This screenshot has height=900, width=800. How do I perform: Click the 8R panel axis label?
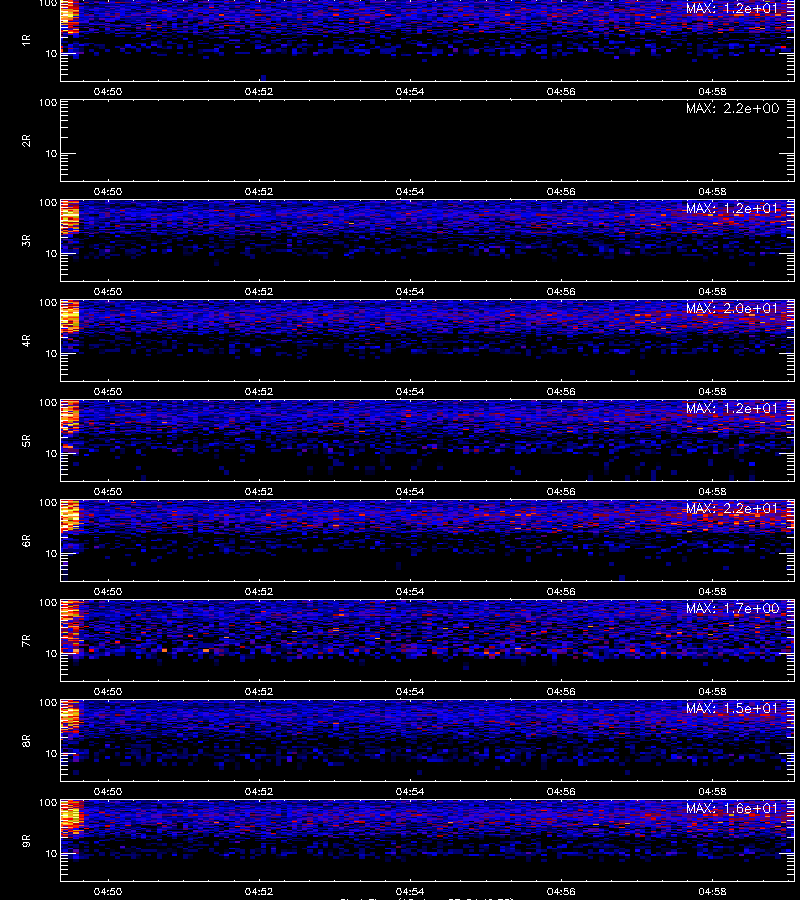pos(26,740)
